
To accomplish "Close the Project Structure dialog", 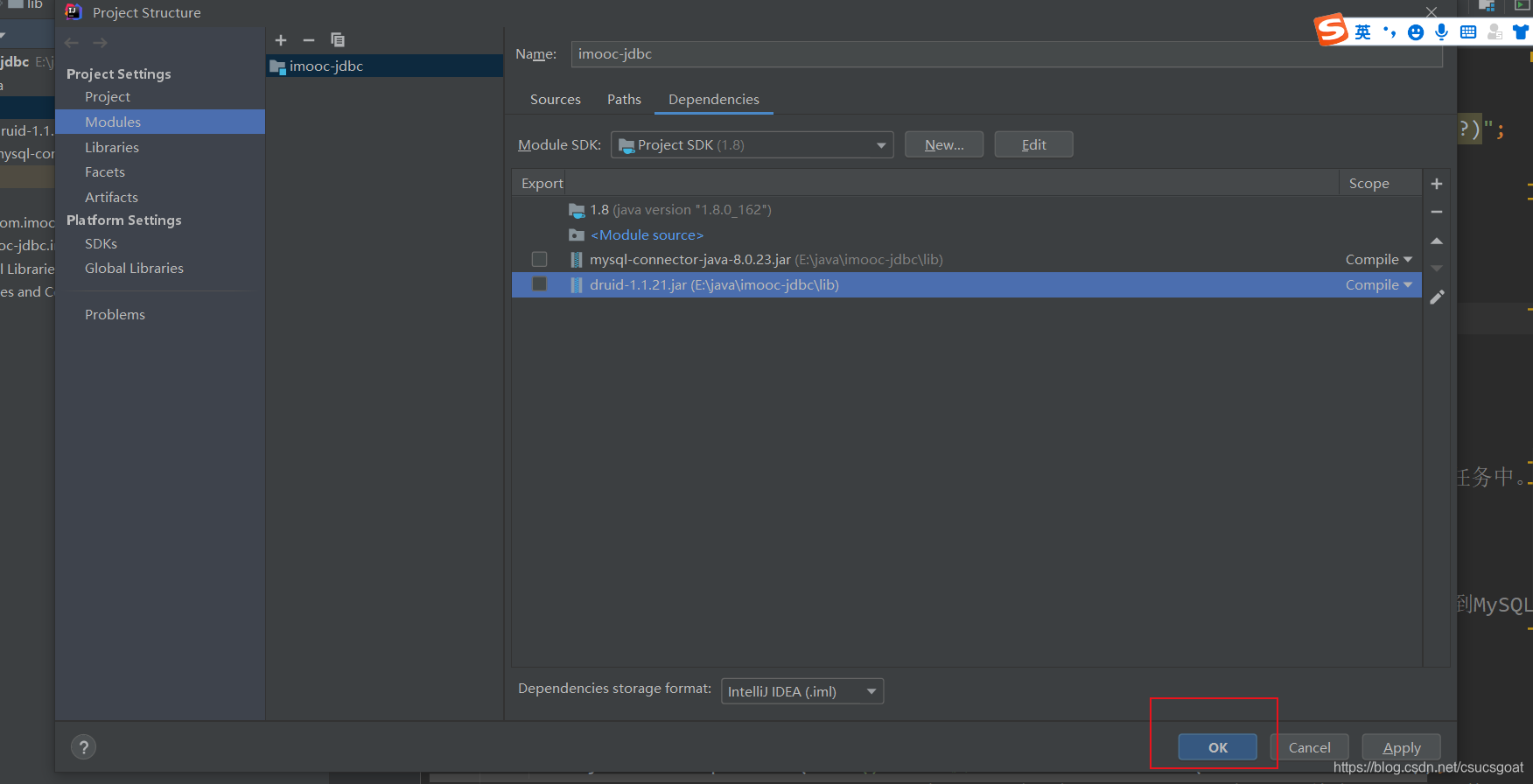I will pyautogui.click(x=1431, y=11).
